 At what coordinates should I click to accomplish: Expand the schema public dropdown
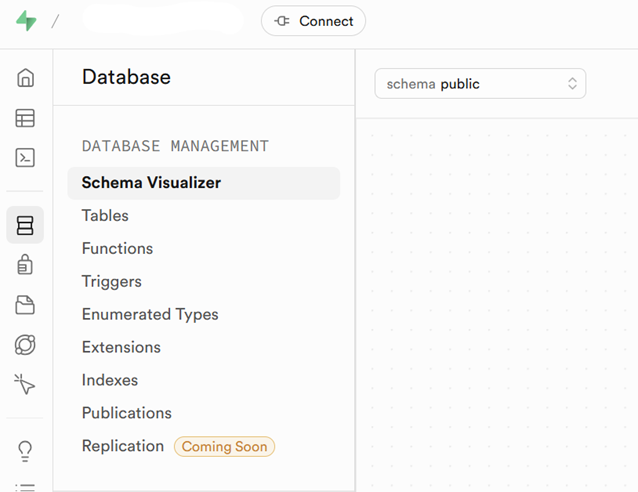[480, 84]
